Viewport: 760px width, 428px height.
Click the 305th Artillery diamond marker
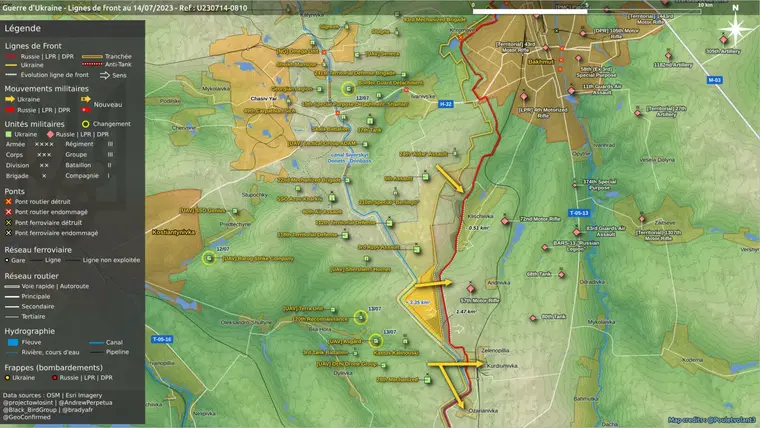[x=724, y=40]
